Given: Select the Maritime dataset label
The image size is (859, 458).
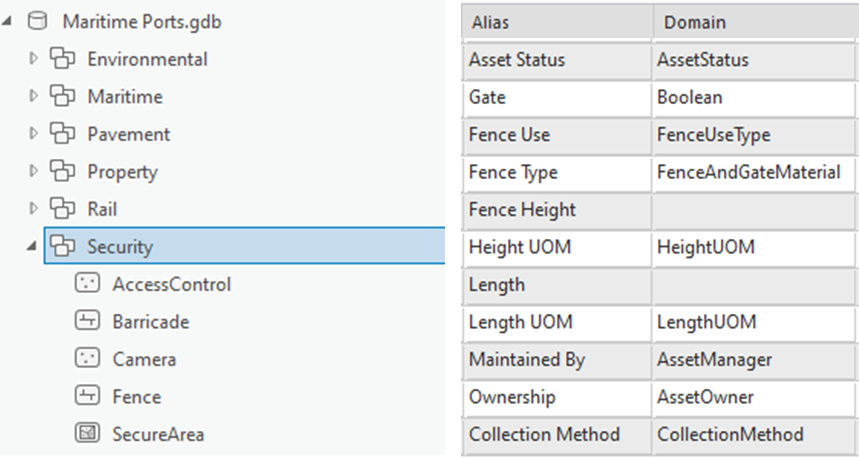Looking at the screenshot, I should [125, 97].
